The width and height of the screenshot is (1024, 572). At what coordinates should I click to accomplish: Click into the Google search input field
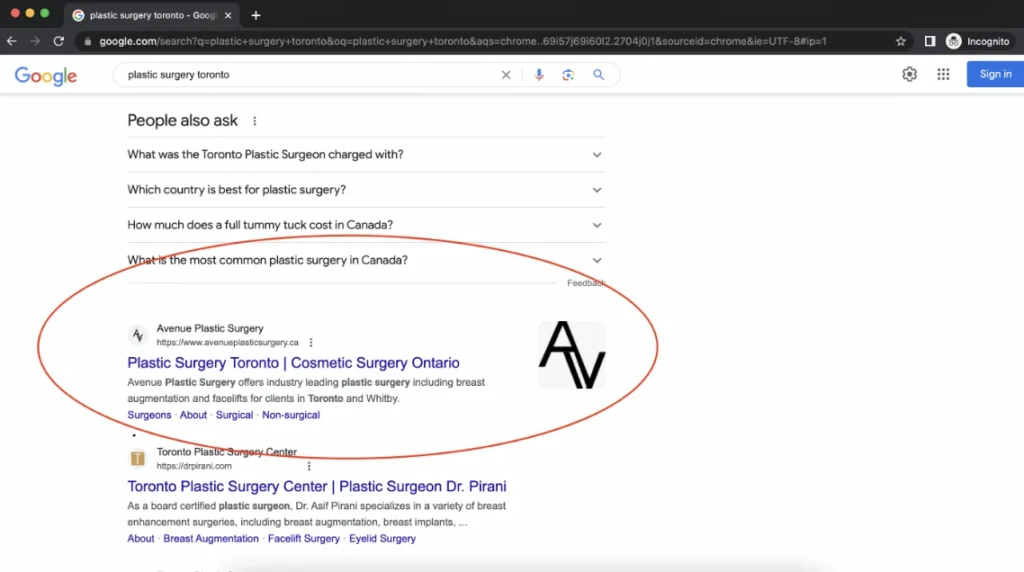(300, 75)
